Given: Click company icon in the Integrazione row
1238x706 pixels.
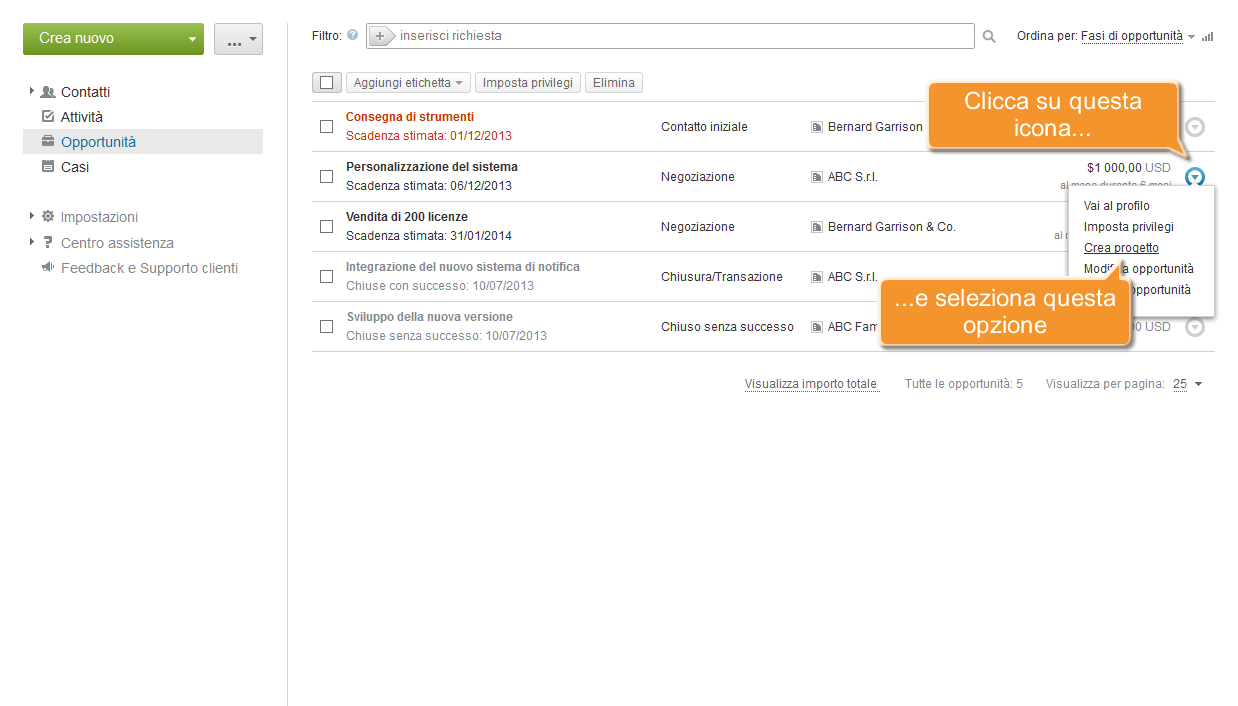Looking at the screenshot, I should pos(817,277).
